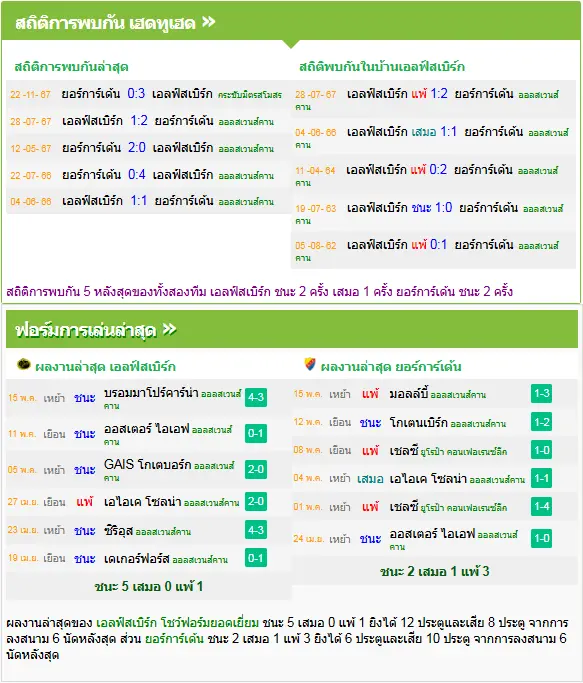Click the 1-0 badge for ออสเตอร์ ไอเอฟ under ยอร์การ์เด้น
This screenshot has height=683, width=583.
pos(542,538)
